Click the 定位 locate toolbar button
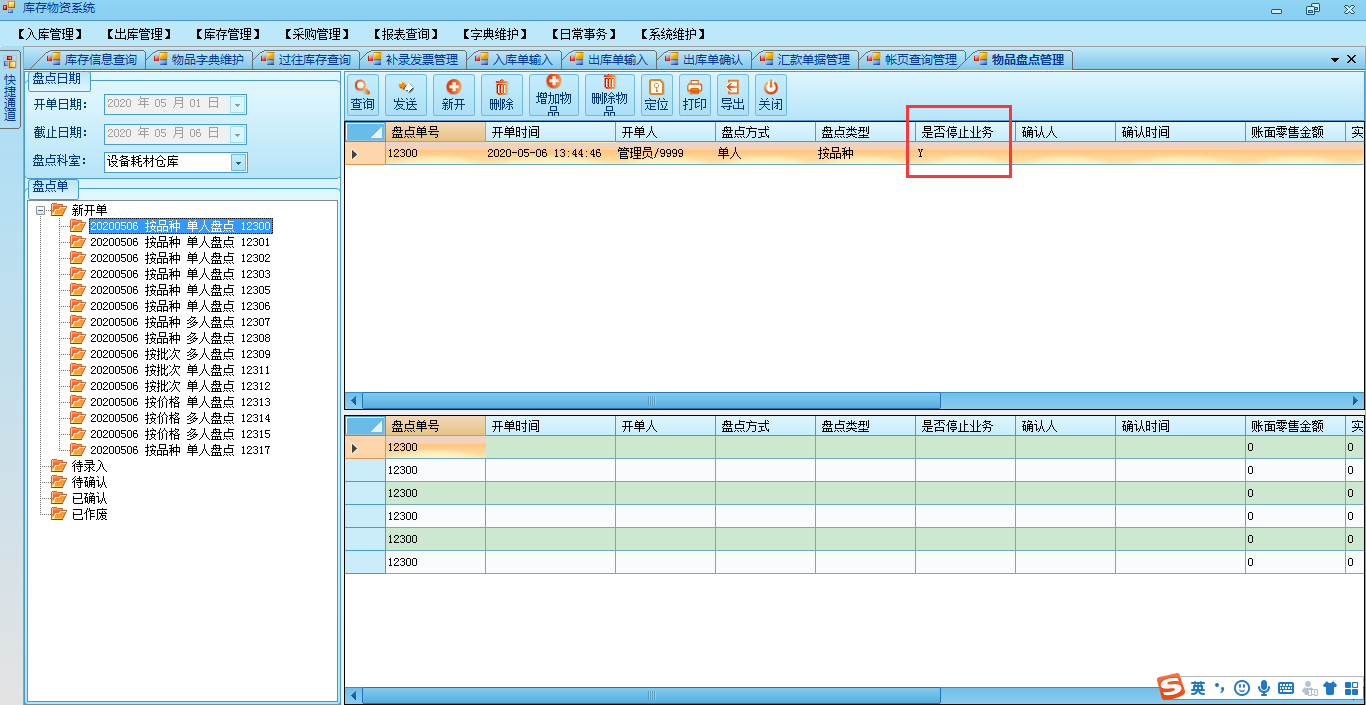 coord(656,95)
